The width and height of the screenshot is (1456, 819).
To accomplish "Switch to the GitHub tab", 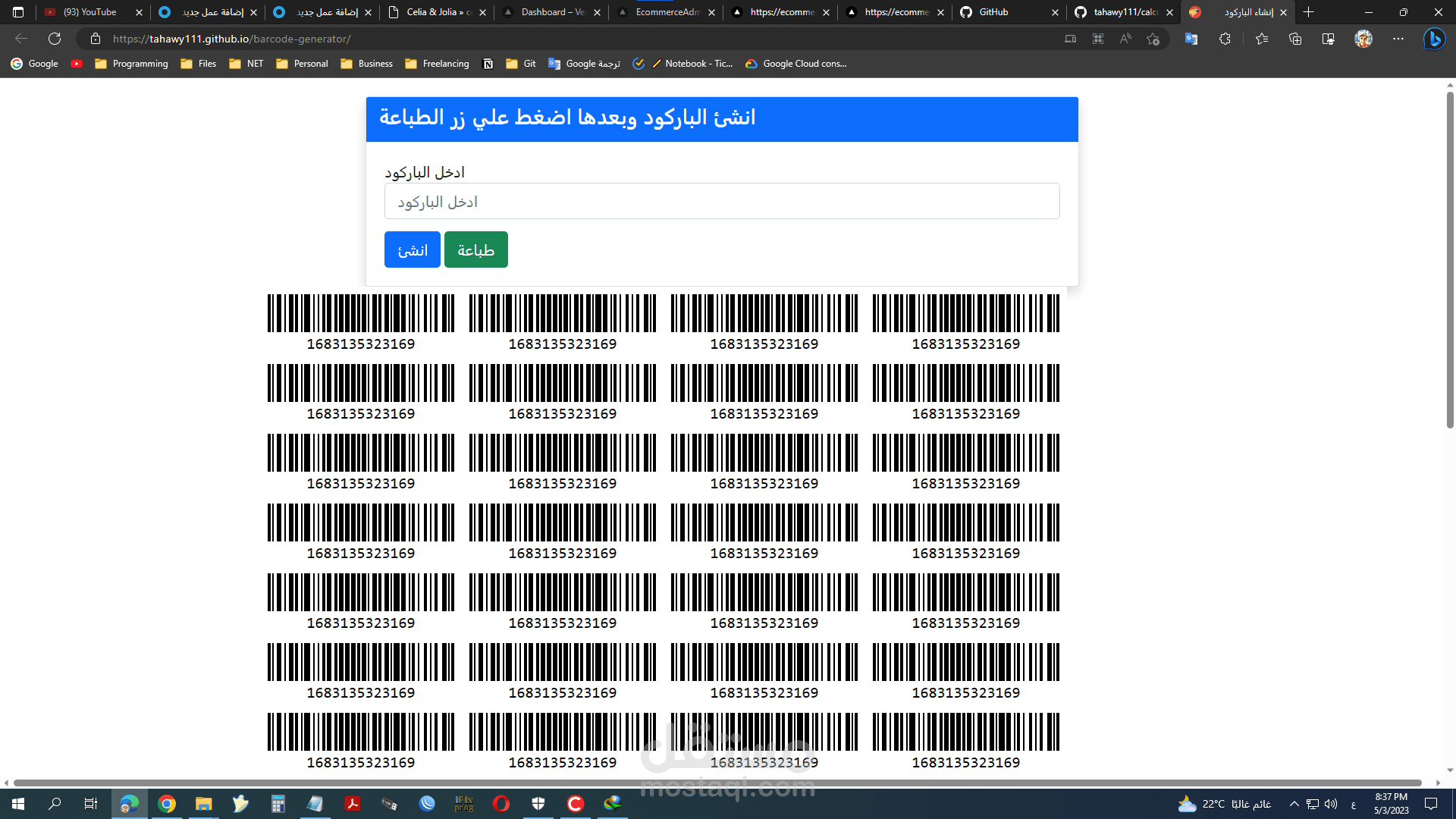I will [993, 12].
